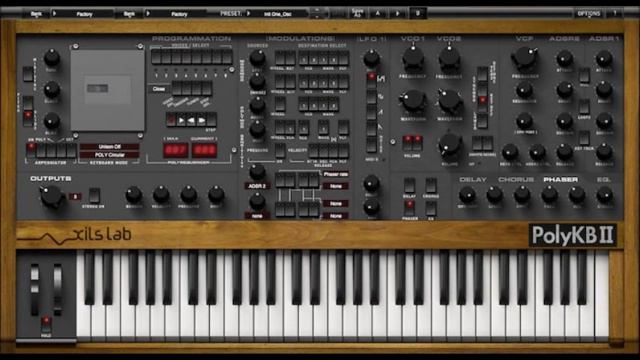
Task: Open the lowercase 'none' modulation source dropdown
Action: [x=257, y=216]
